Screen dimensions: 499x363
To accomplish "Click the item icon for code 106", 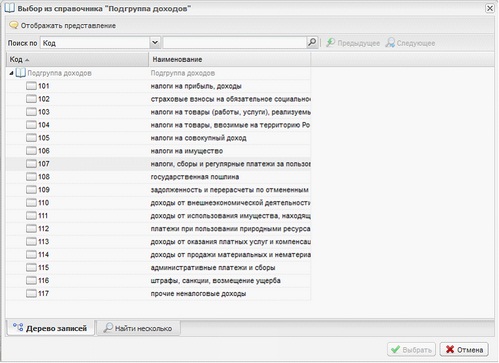I will [31, 151].
